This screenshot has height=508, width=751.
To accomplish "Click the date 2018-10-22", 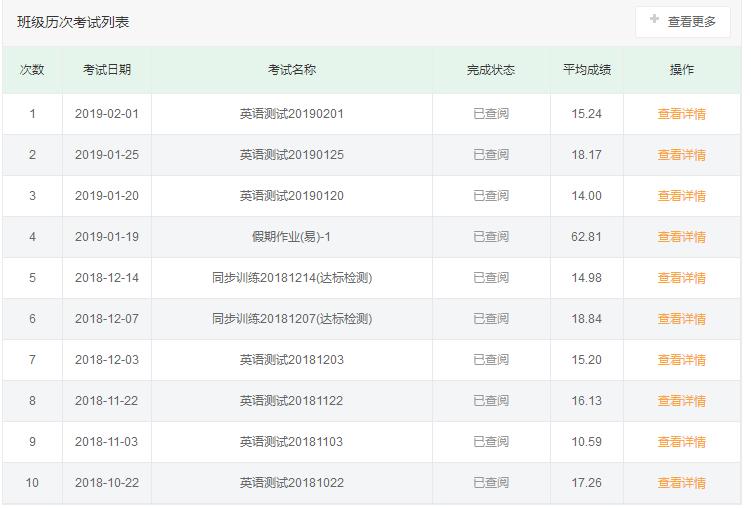I will [107, 483].
